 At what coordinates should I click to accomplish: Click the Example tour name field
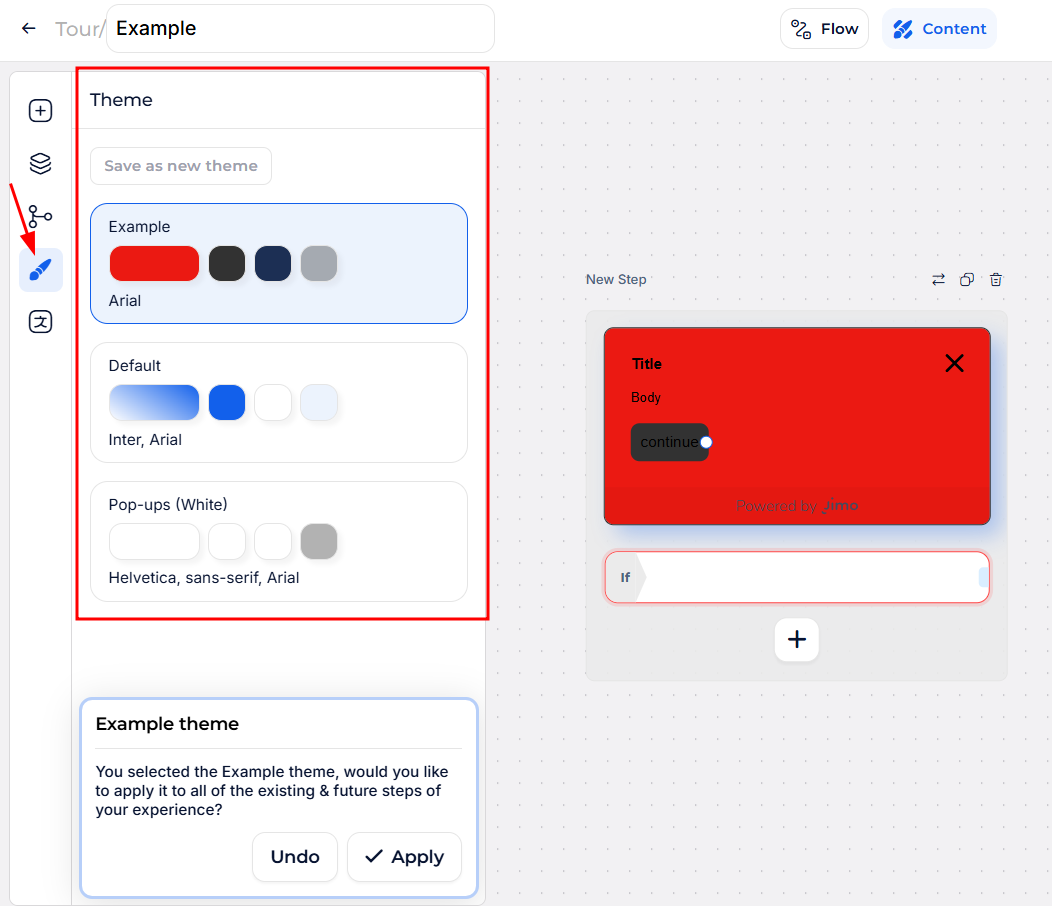tap(300, 29)
